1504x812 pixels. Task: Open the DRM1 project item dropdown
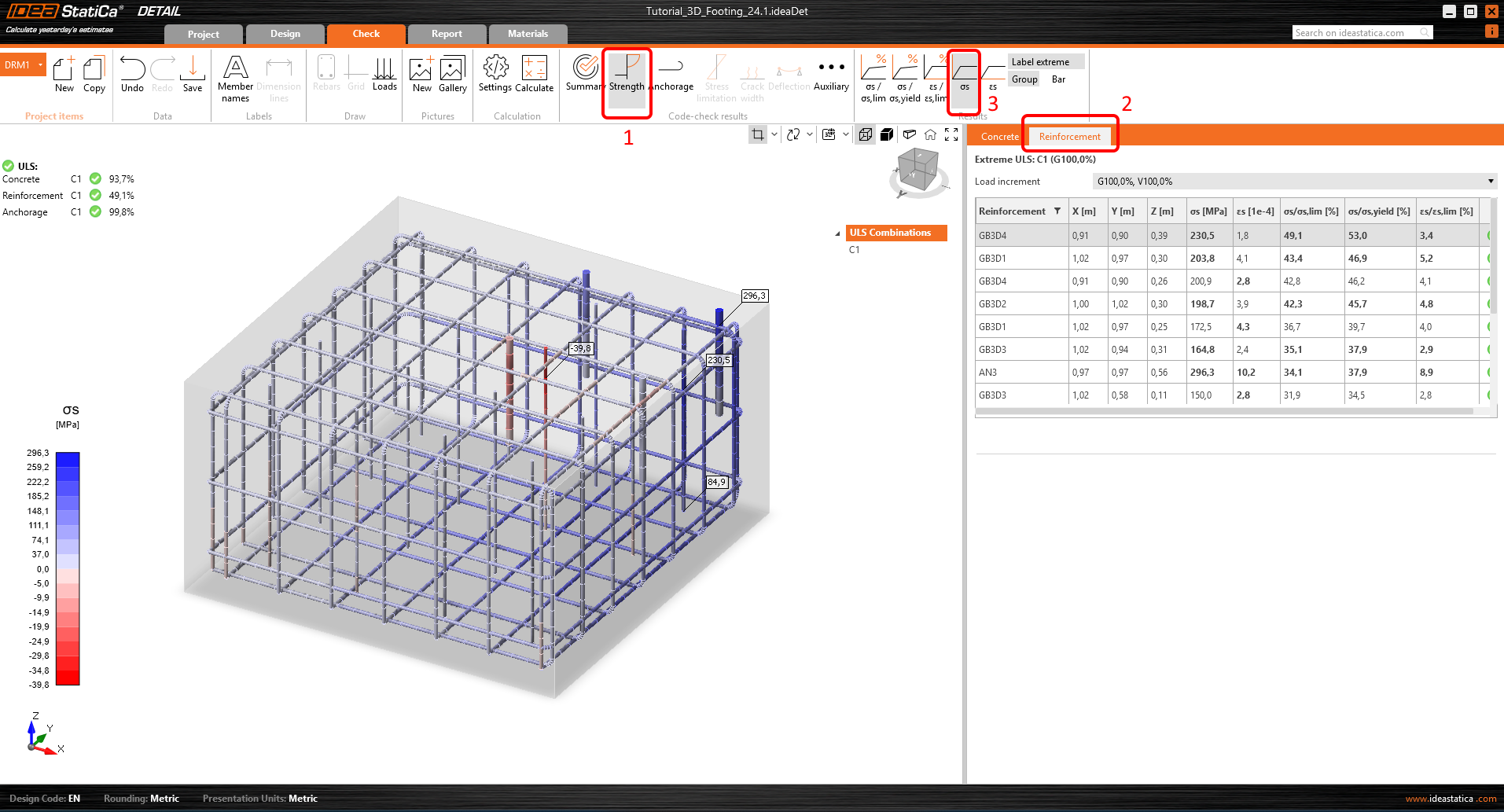(40, 65)
